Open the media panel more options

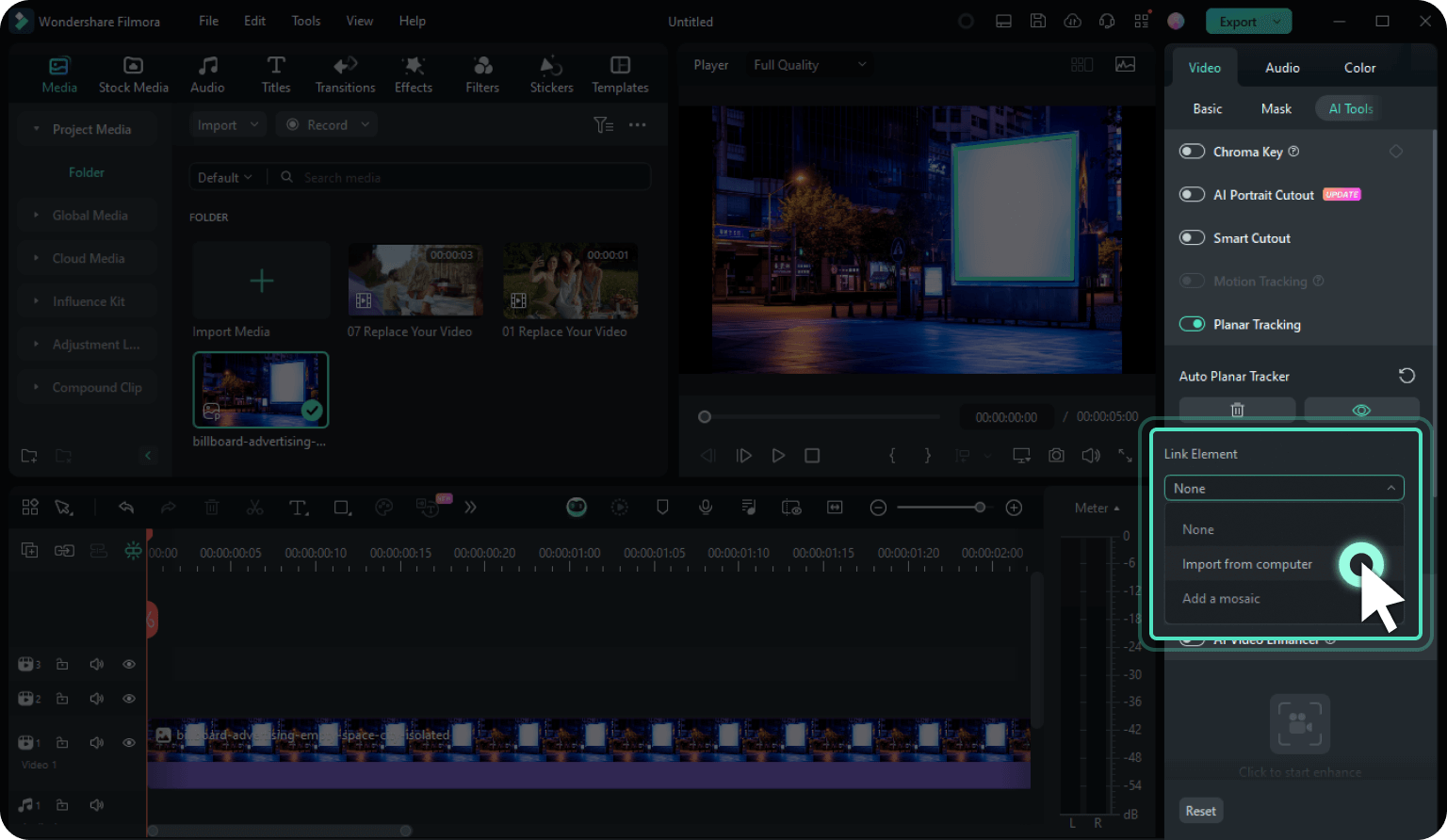pos(638,124)
